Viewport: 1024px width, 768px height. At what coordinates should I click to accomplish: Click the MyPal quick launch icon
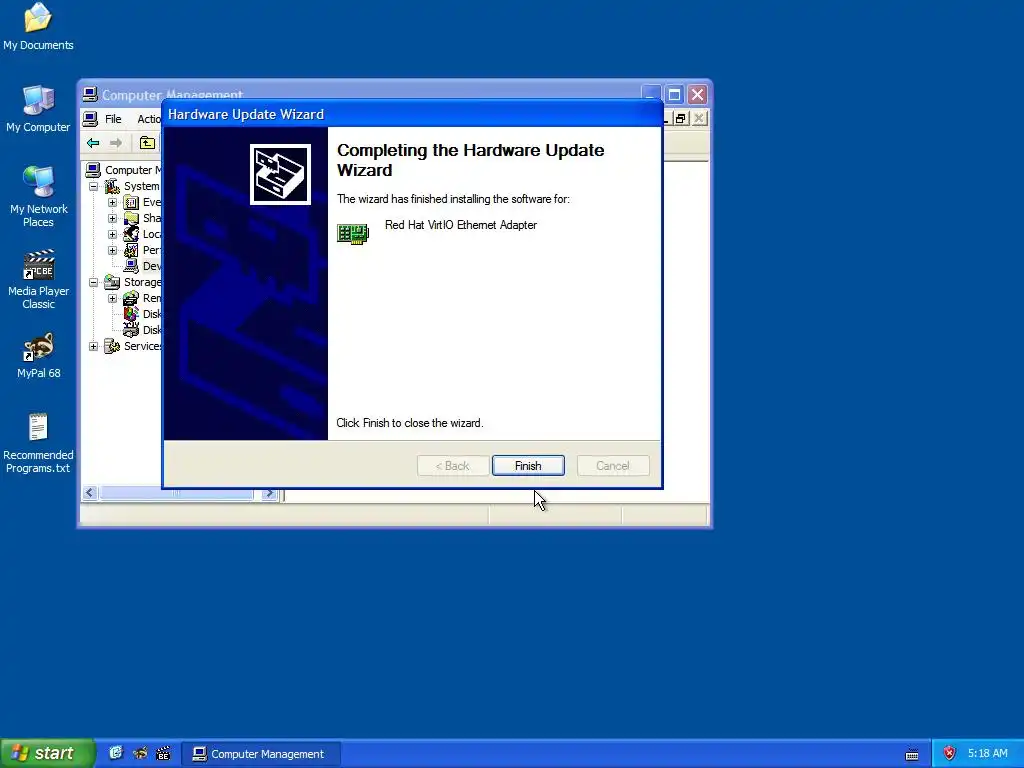point(139,754)
